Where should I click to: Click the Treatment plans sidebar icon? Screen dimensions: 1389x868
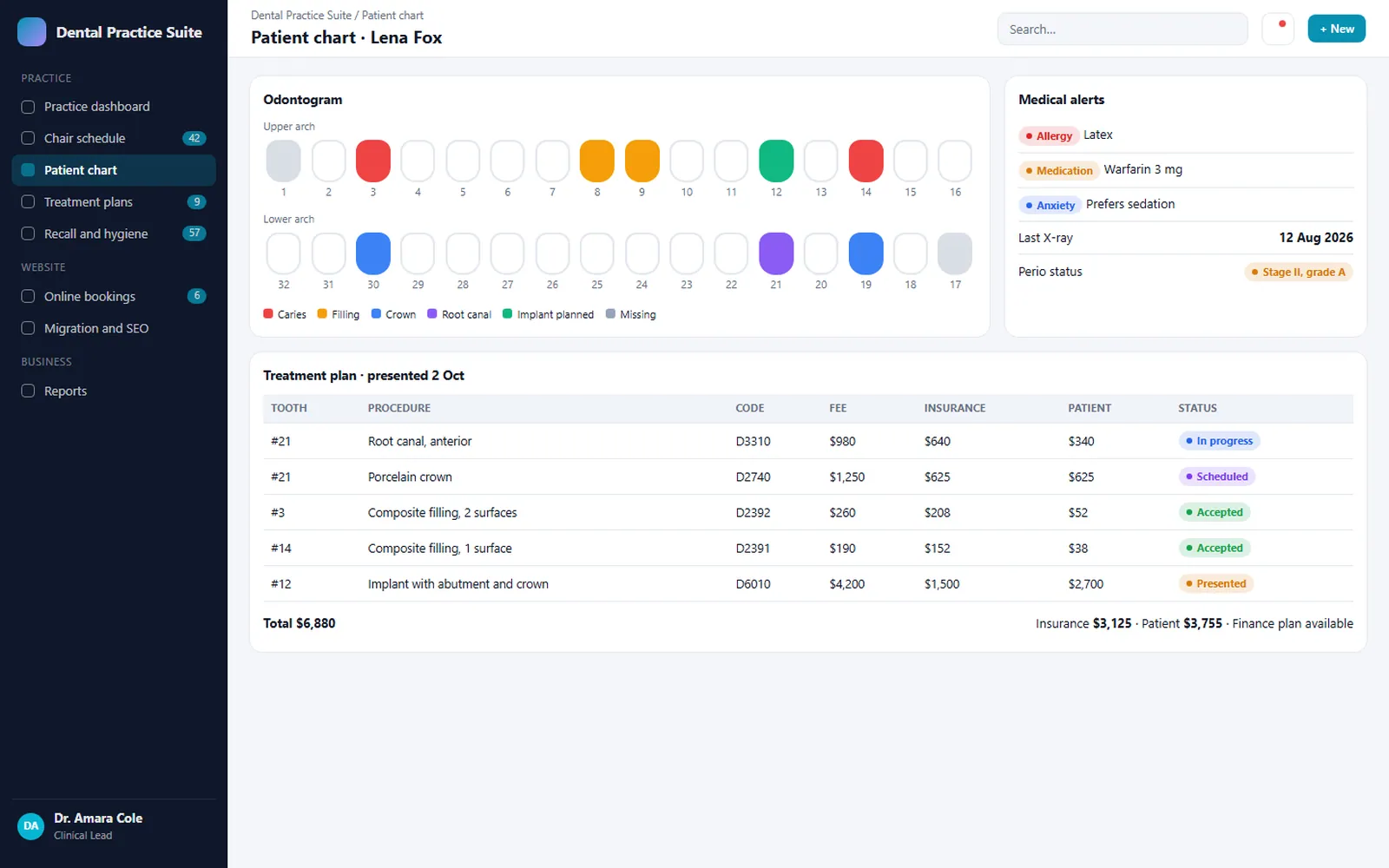click(28, 201)
